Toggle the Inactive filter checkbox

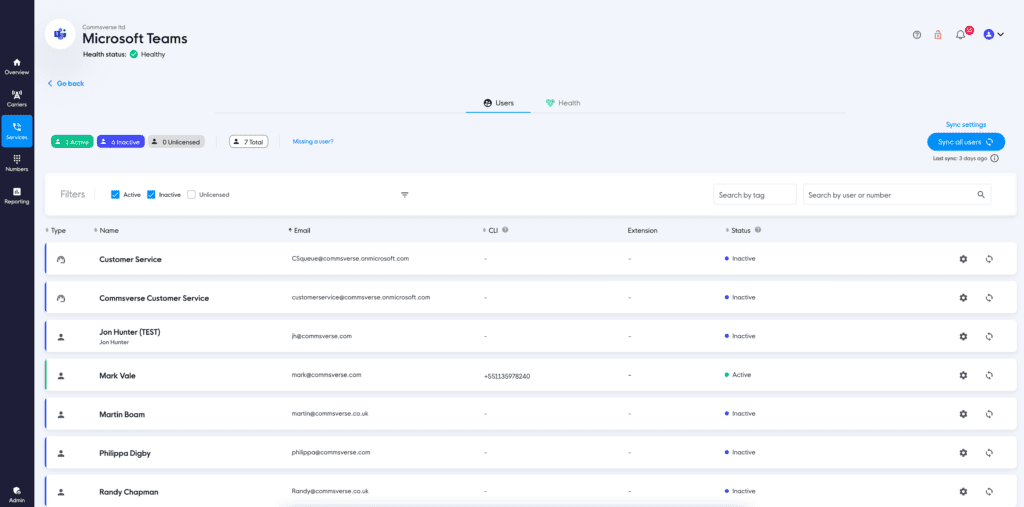151,195
